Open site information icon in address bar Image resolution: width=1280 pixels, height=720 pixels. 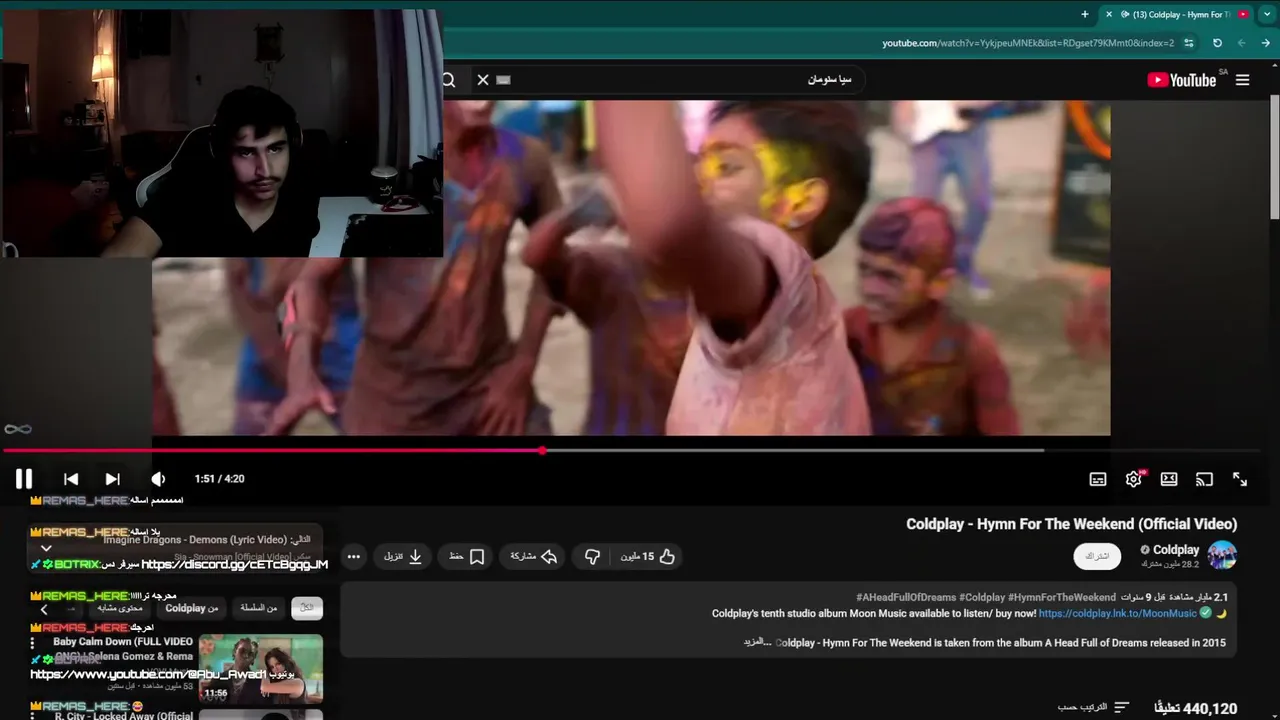(1188, 43)
